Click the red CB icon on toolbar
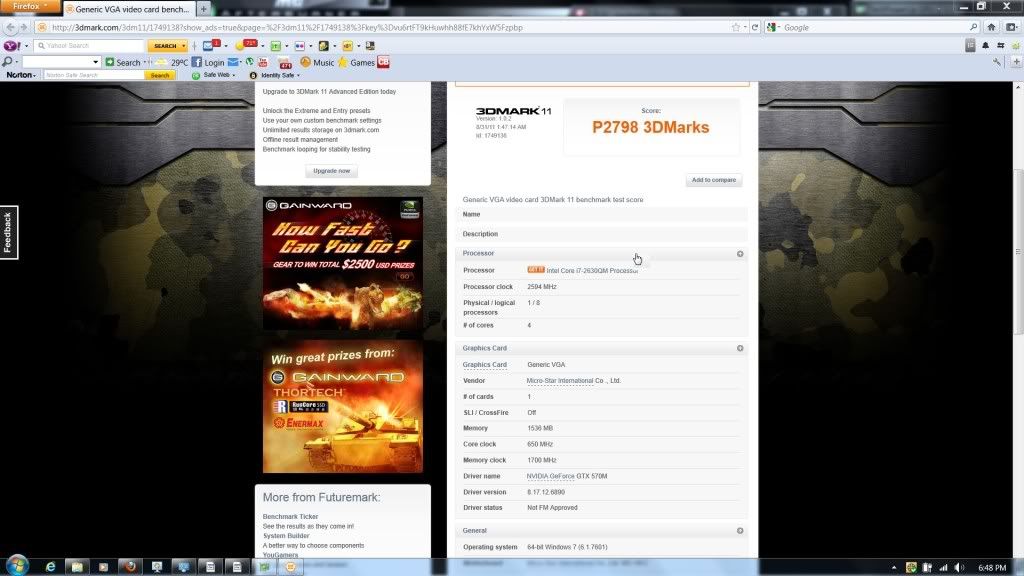Viewport: 1024px width, 576px height. (x=383, y=62)
